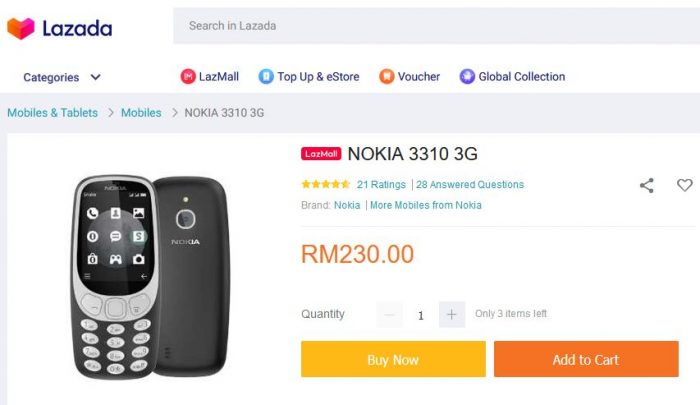700x405 pixels.
Task: Open the Voucher page
Action: pos(409,77)
